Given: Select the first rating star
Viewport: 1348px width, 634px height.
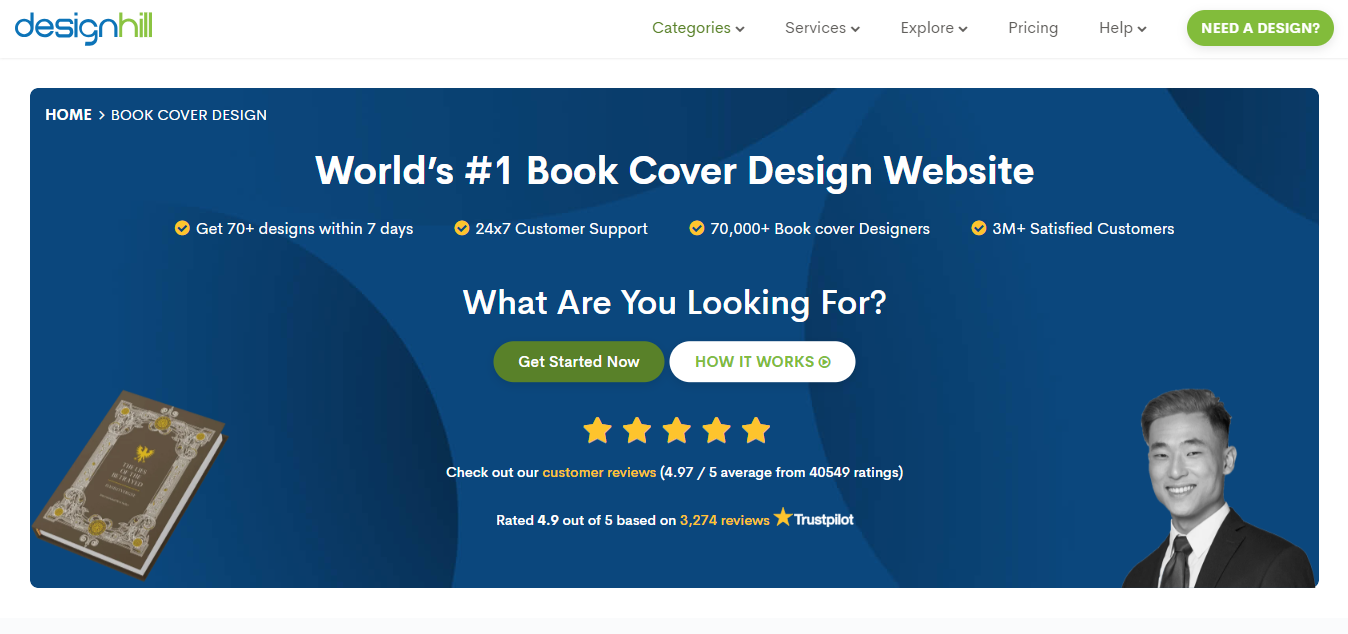Looking at the screenshot, I should pos(597,429).
